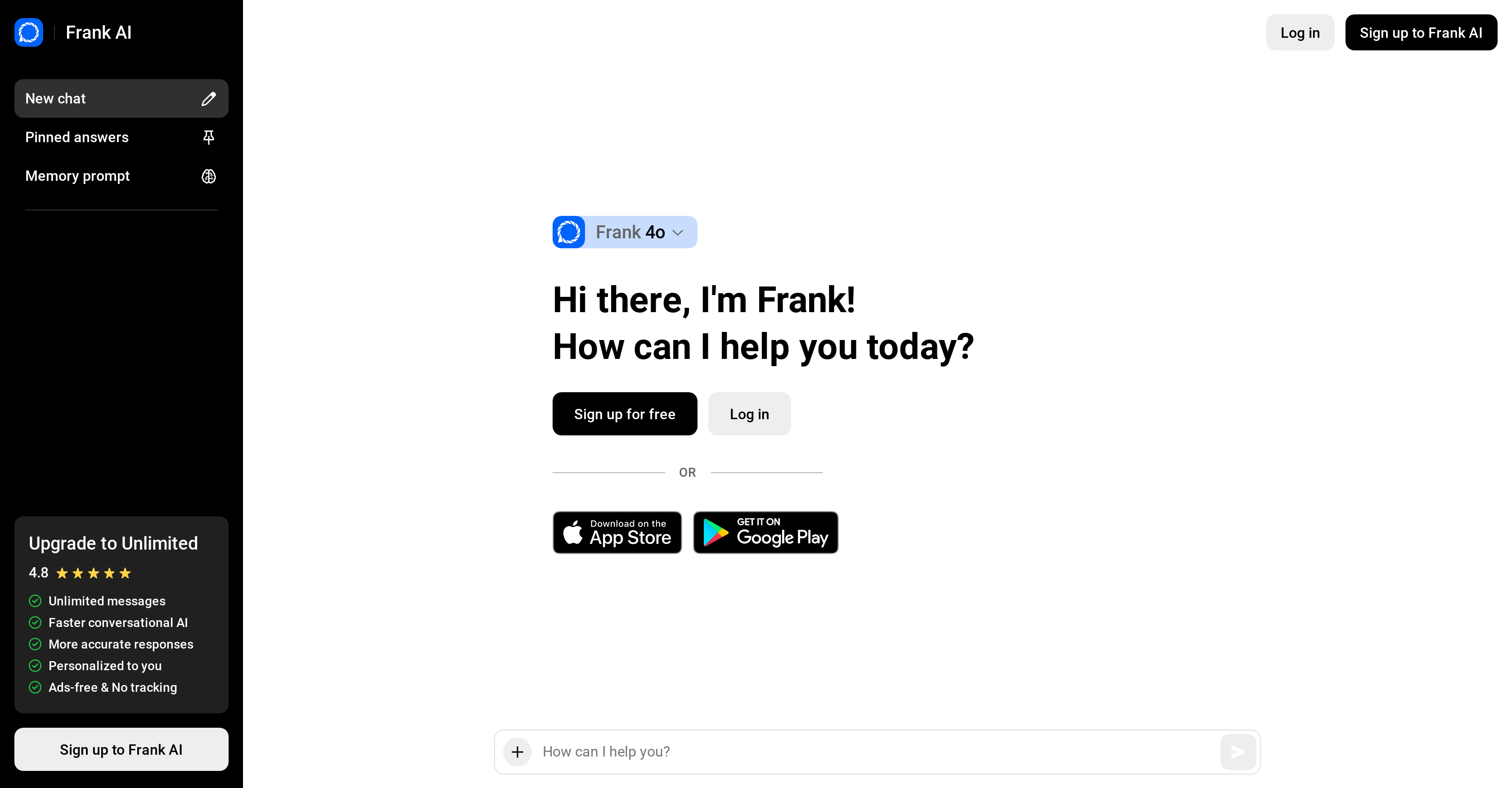This screenshot has height=788, width=1512.
Task: Click the Upgrade to Unlimited signup button
Action: (x=121, y=748)
